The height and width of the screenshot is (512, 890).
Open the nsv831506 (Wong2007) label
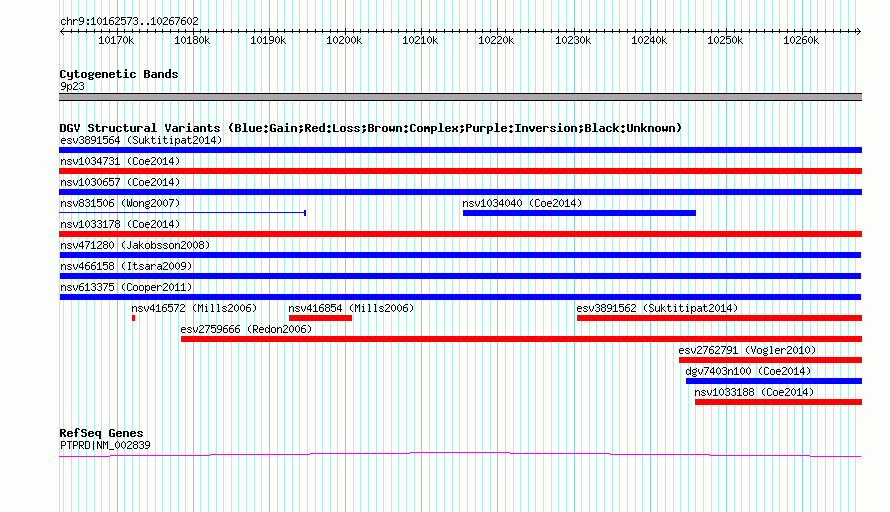tap(120, 203)
